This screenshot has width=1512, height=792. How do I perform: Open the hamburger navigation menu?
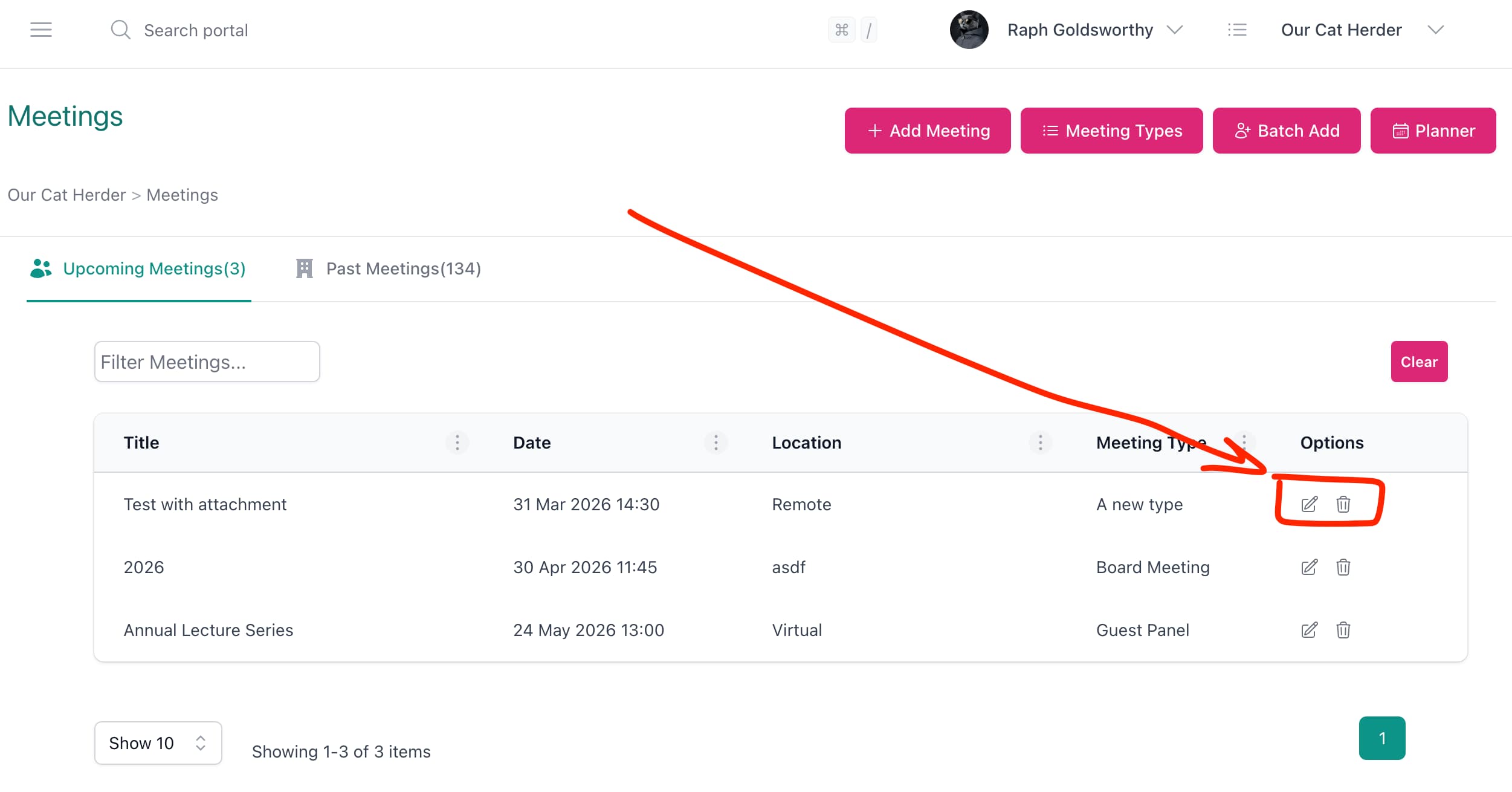[41, 30]
